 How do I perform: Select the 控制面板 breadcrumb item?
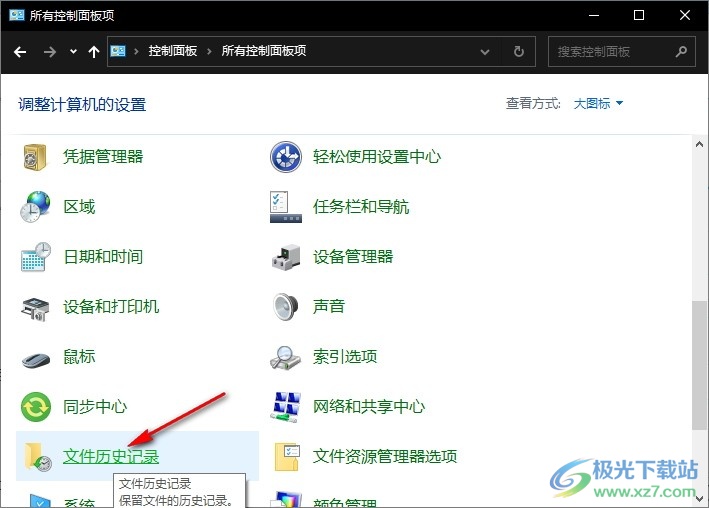(173, 51)
